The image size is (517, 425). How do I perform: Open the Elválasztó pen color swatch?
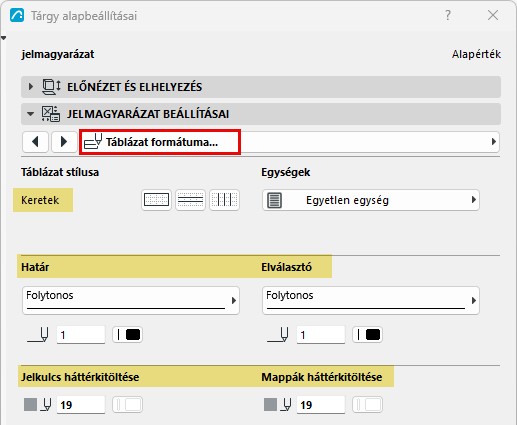(368, 335)
